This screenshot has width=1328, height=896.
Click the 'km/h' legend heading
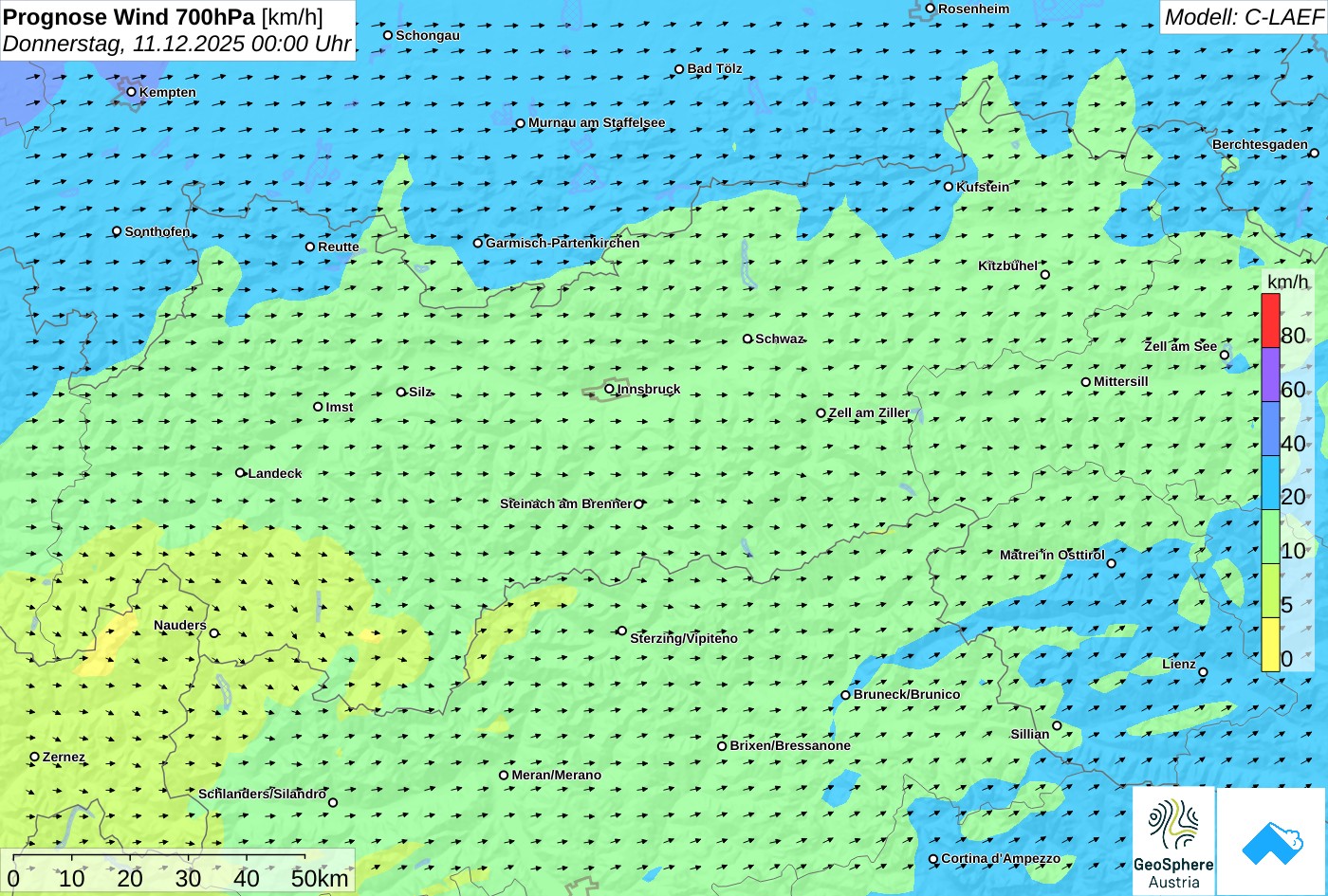1287,283
